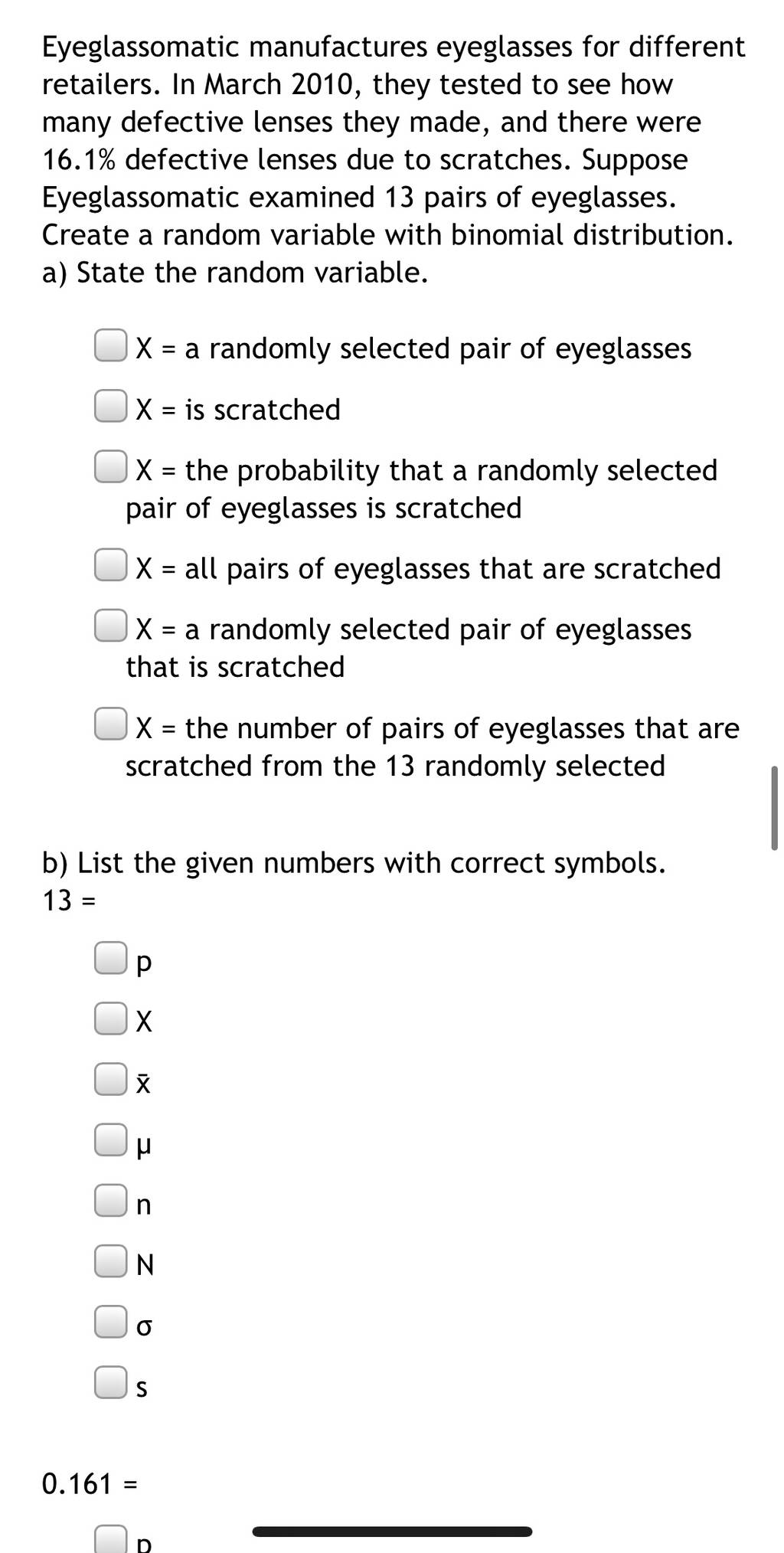Screen dimensions: 784x1553
Task: Click the '0.161 =' label
Action: pyautogui.click(x=90, y=1484)
